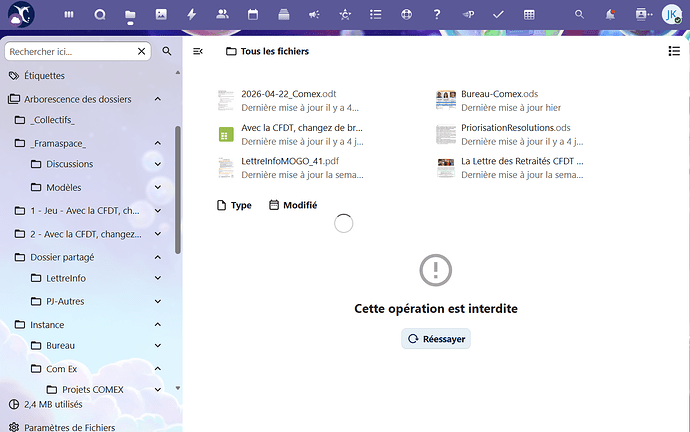
Task: Switch files view with the list toggle icon
Action: point(674,51)
